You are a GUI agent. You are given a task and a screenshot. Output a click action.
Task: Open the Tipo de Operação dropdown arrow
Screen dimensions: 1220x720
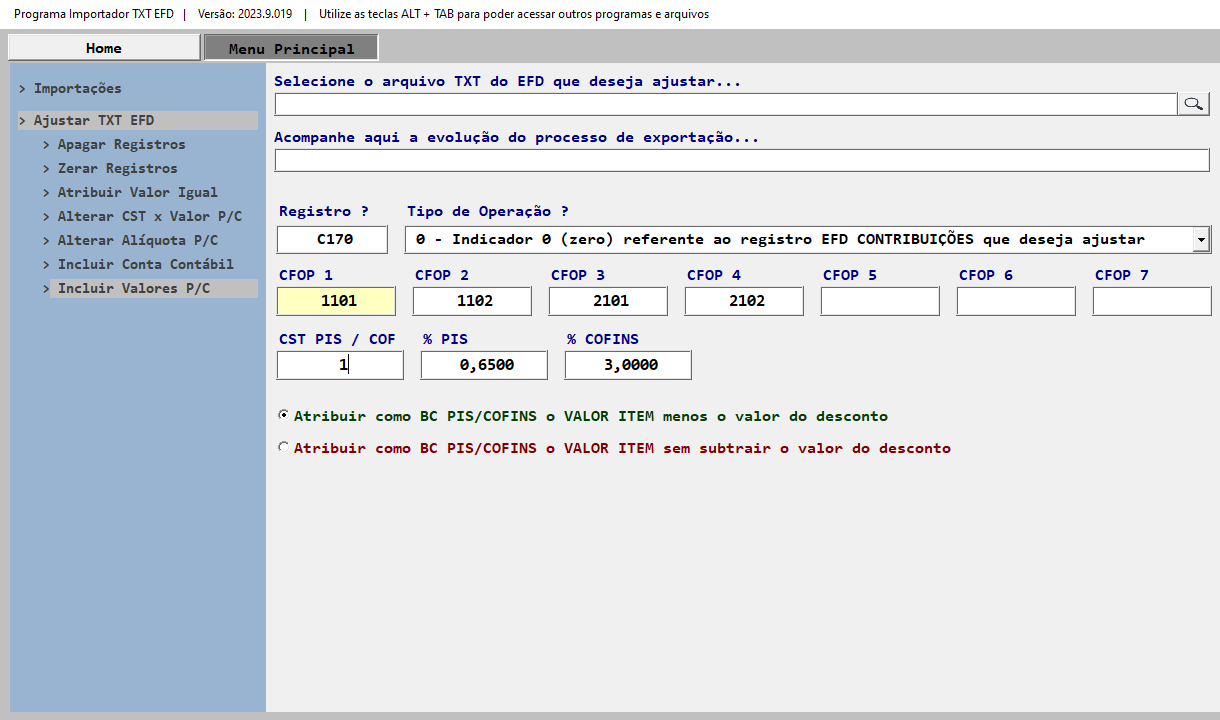click(1201, 239)
